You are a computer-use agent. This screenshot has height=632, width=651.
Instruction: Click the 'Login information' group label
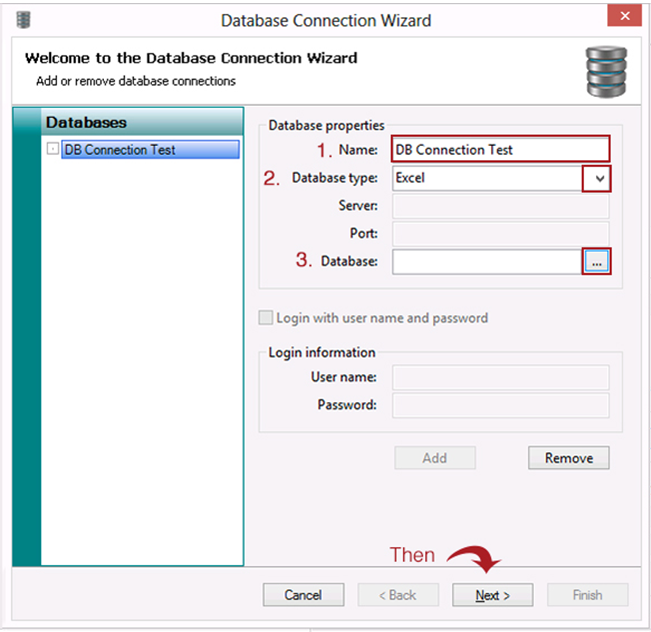pyautogui.click(x=322, y=353)
